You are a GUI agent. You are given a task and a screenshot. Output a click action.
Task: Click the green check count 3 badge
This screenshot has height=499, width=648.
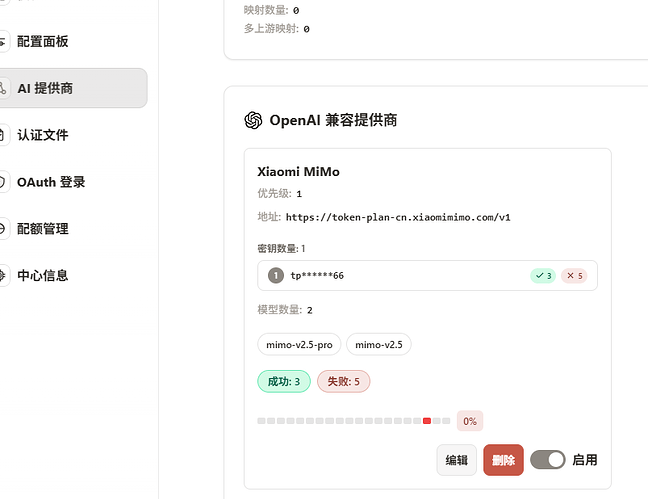(x=543, y=276)
